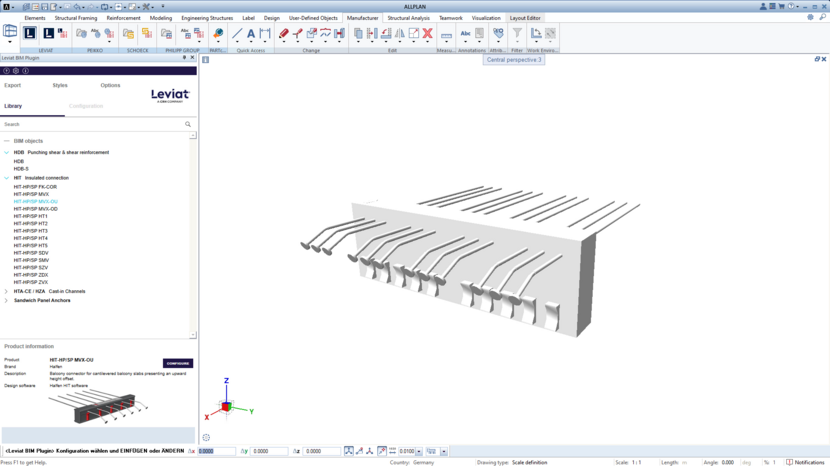The height and width of the screenshot is (466, 830).
Task: Collapse the HIT Insulated connection group
Action: click(6, 178)
